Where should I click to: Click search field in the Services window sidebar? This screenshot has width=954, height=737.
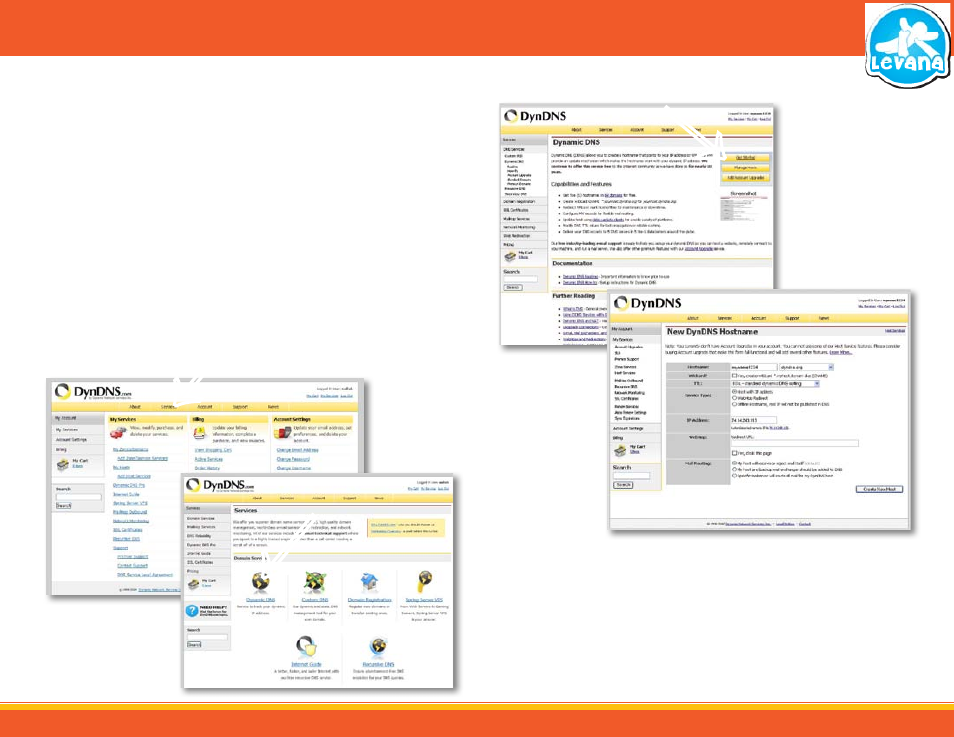[x=207, y=637]
